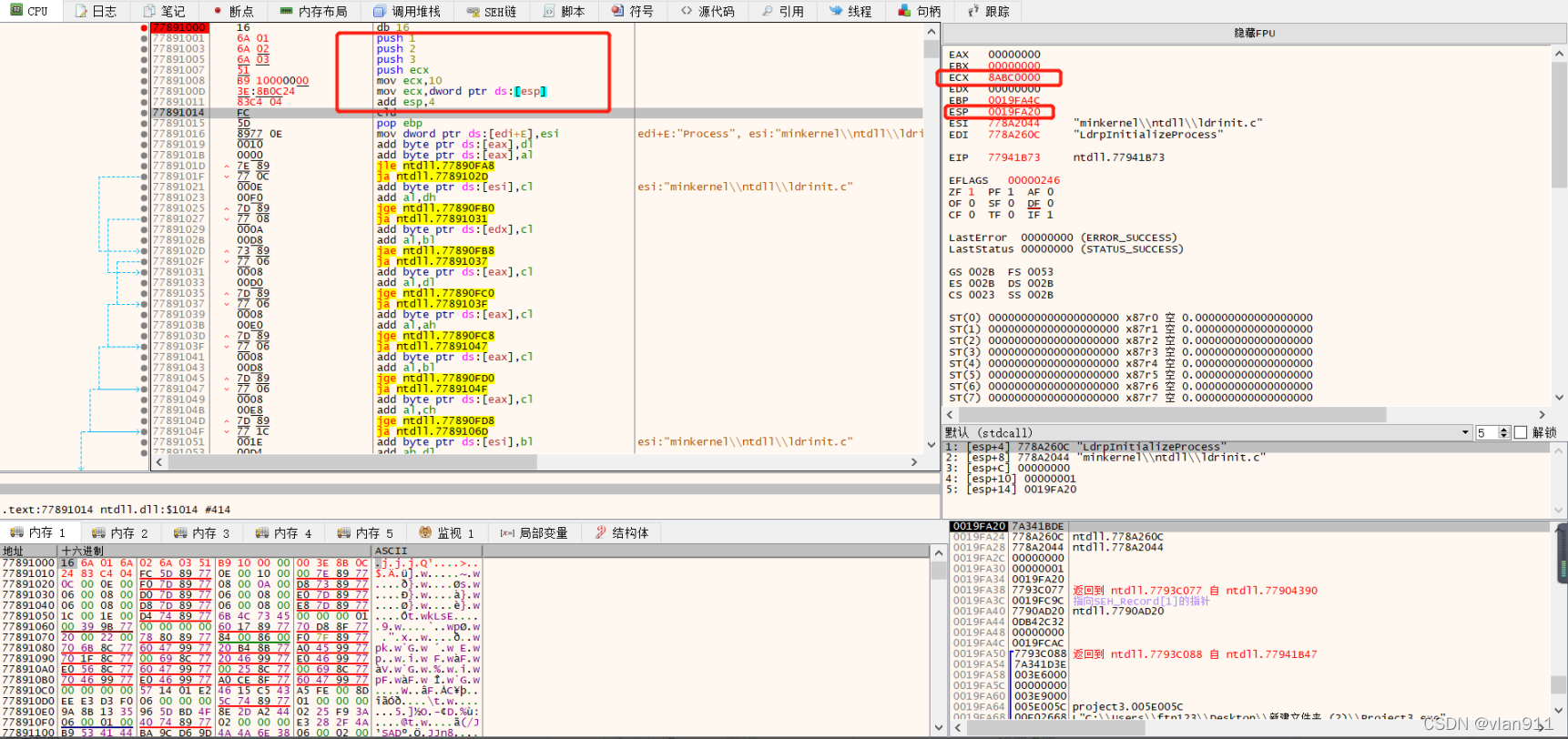Click the disassembly vertical scrollbar thumb
Screen dimensions: 1568x739
pyautogui.click(x=932, y=49)
